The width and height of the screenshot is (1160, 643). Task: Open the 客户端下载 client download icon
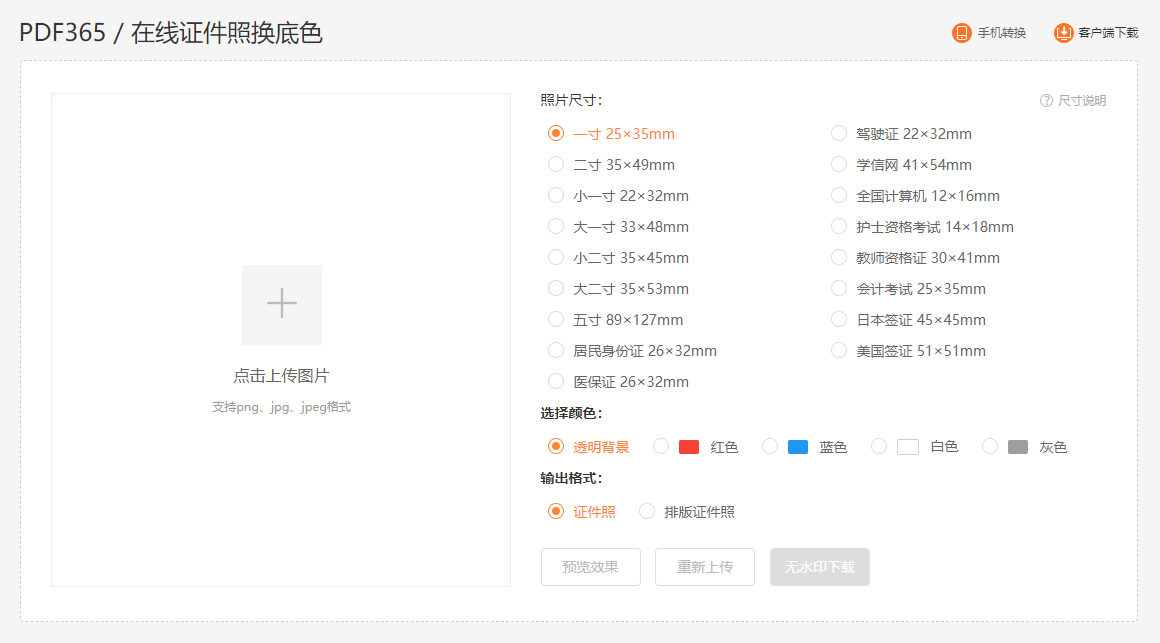[1063, 32]
